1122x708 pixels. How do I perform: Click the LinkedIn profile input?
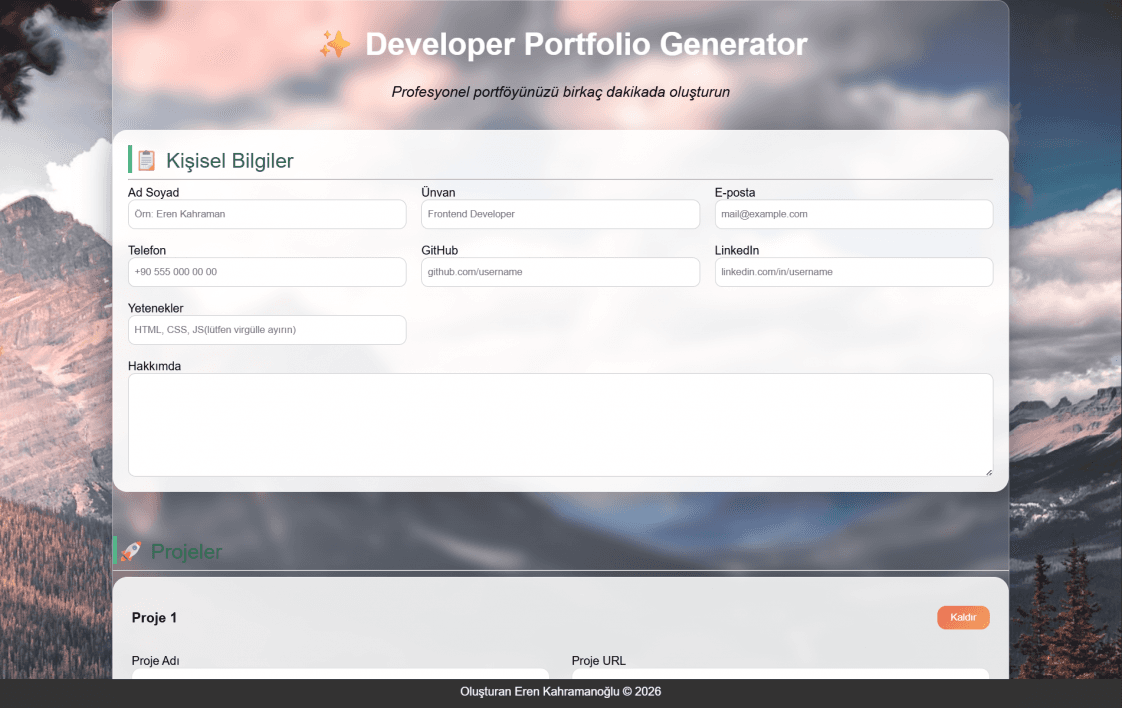tap(854, 272)
